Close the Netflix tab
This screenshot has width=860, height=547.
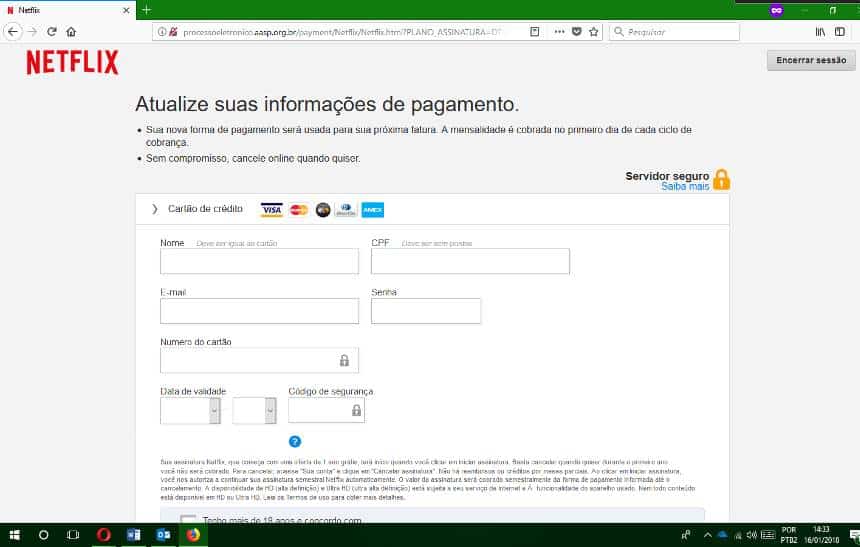[126, 10]
